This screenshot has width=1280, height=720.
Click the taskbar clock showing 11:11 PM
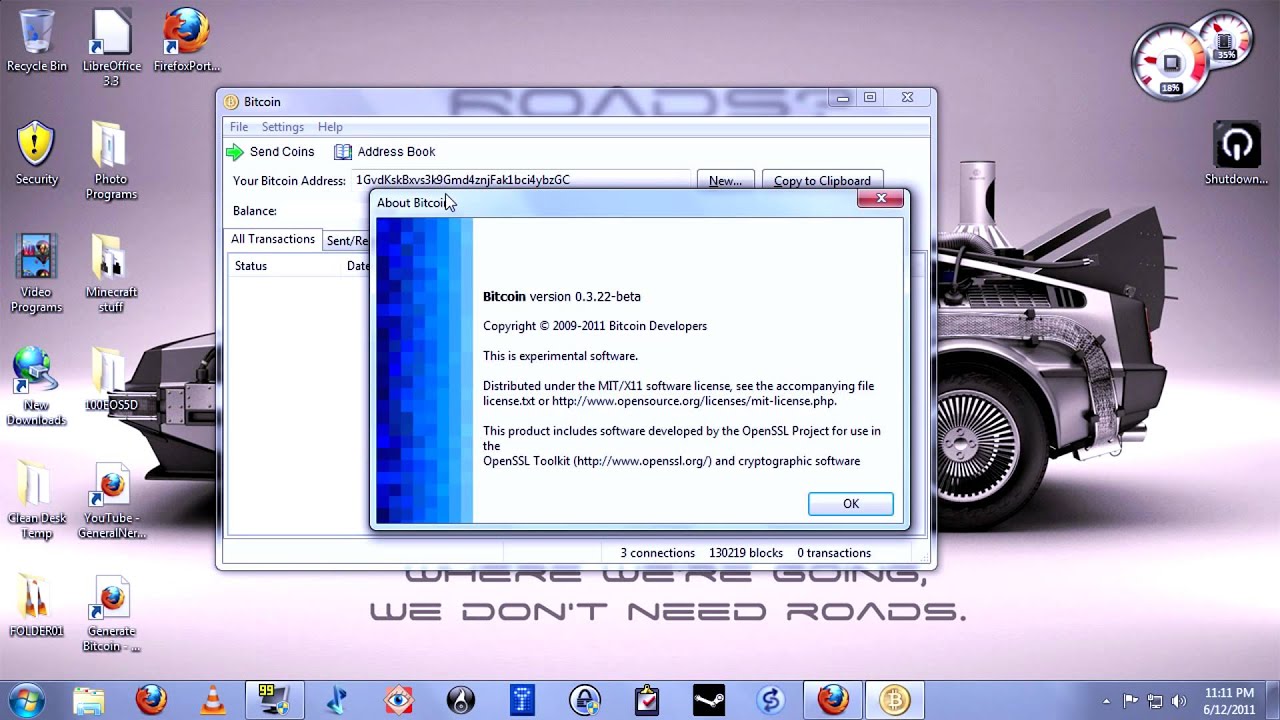pos(1229,701)
